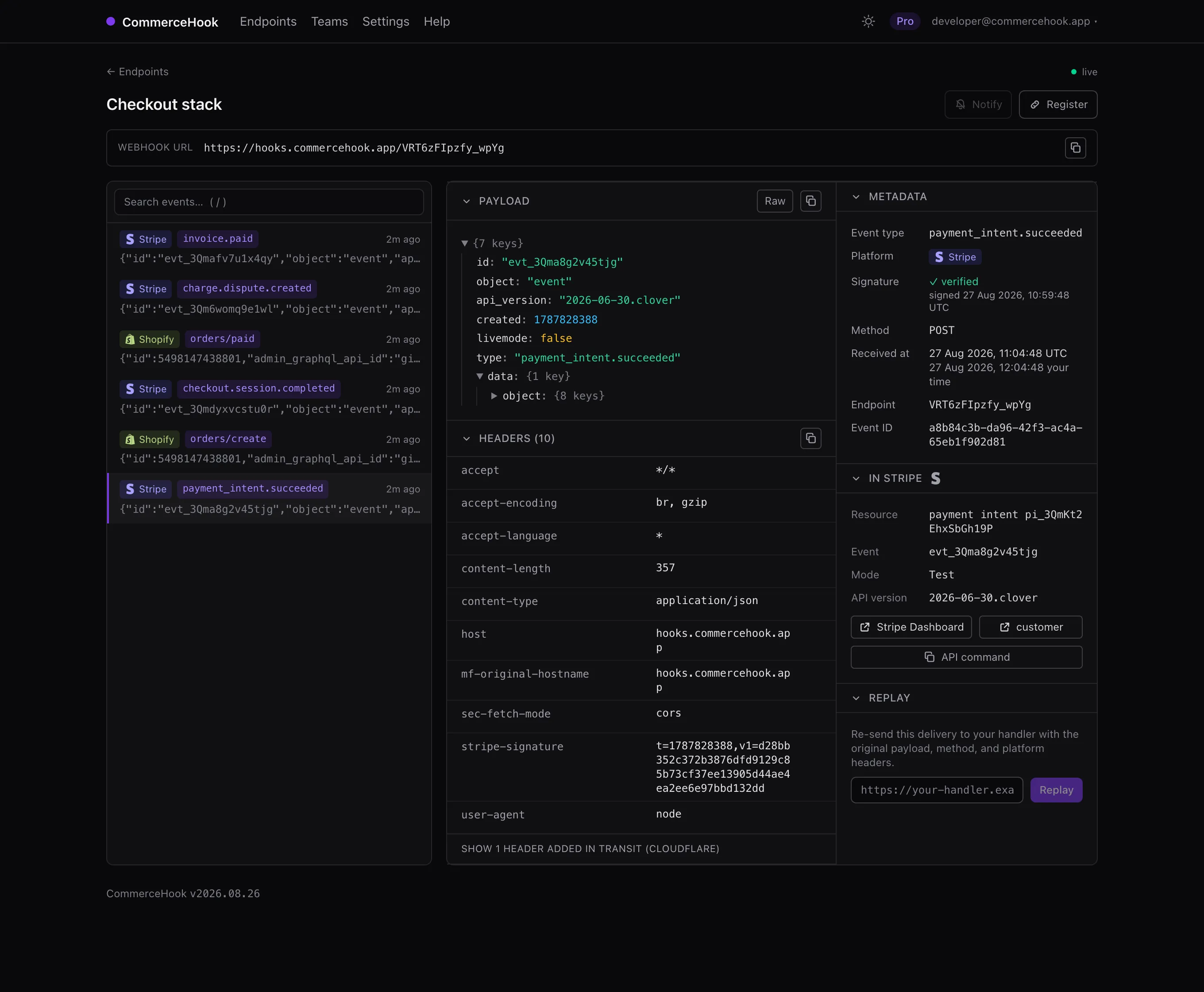
Task: Open the customer external link button
Action: click(x=1030, y=627)
